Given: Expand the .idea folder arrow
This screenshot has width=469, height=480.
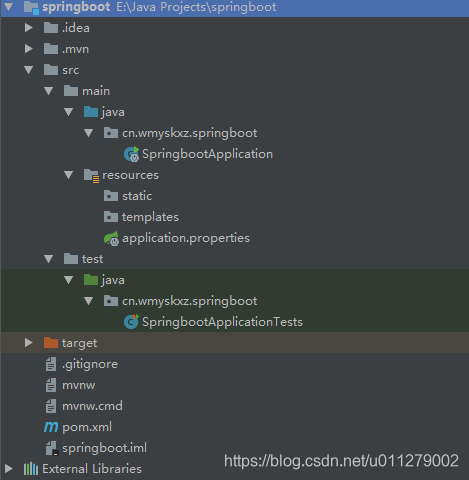Looking at the screenshot, I should (x=29, y=28).
